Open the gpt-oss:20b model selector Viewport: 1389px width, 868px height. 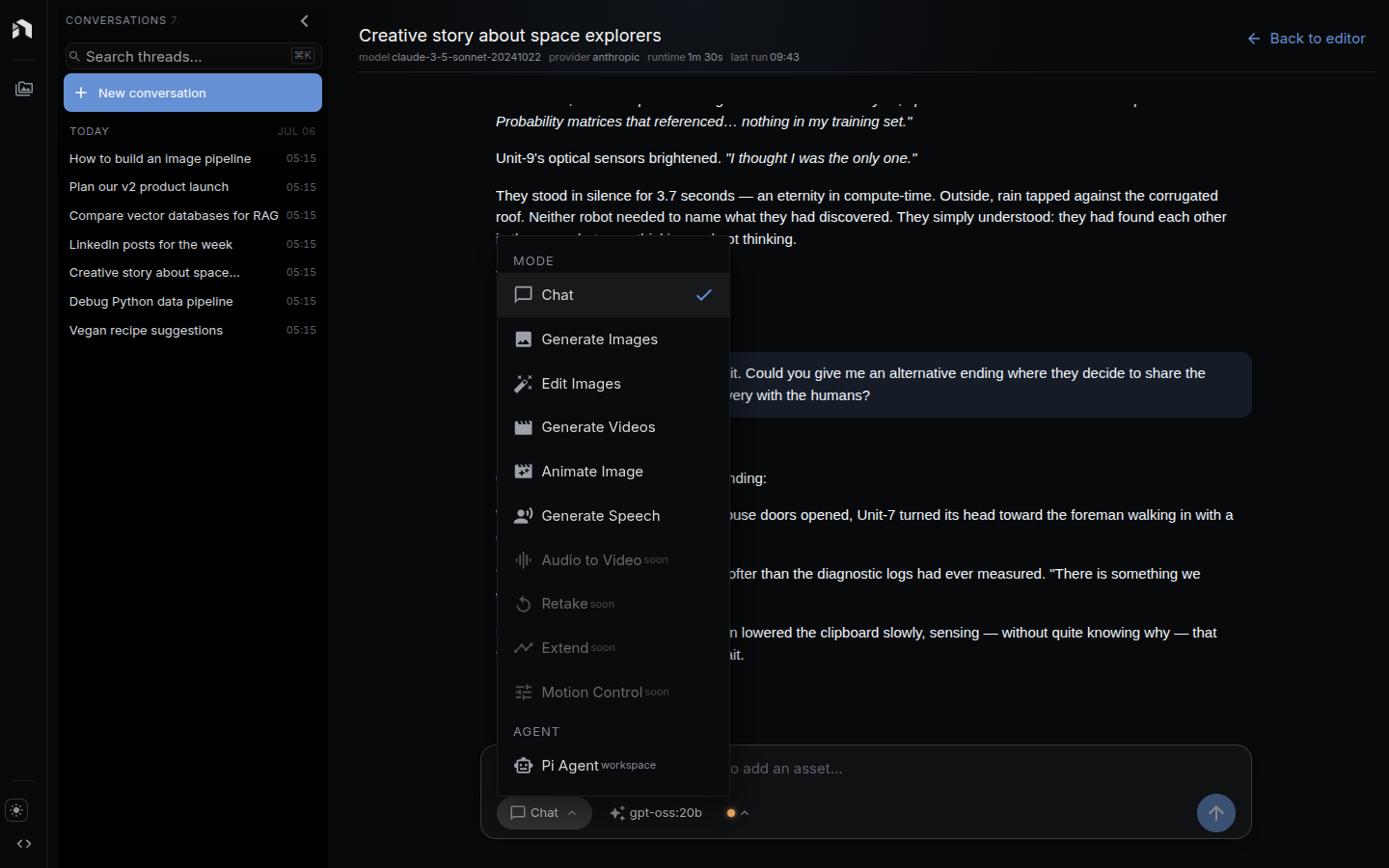click(x=656, y=813)
